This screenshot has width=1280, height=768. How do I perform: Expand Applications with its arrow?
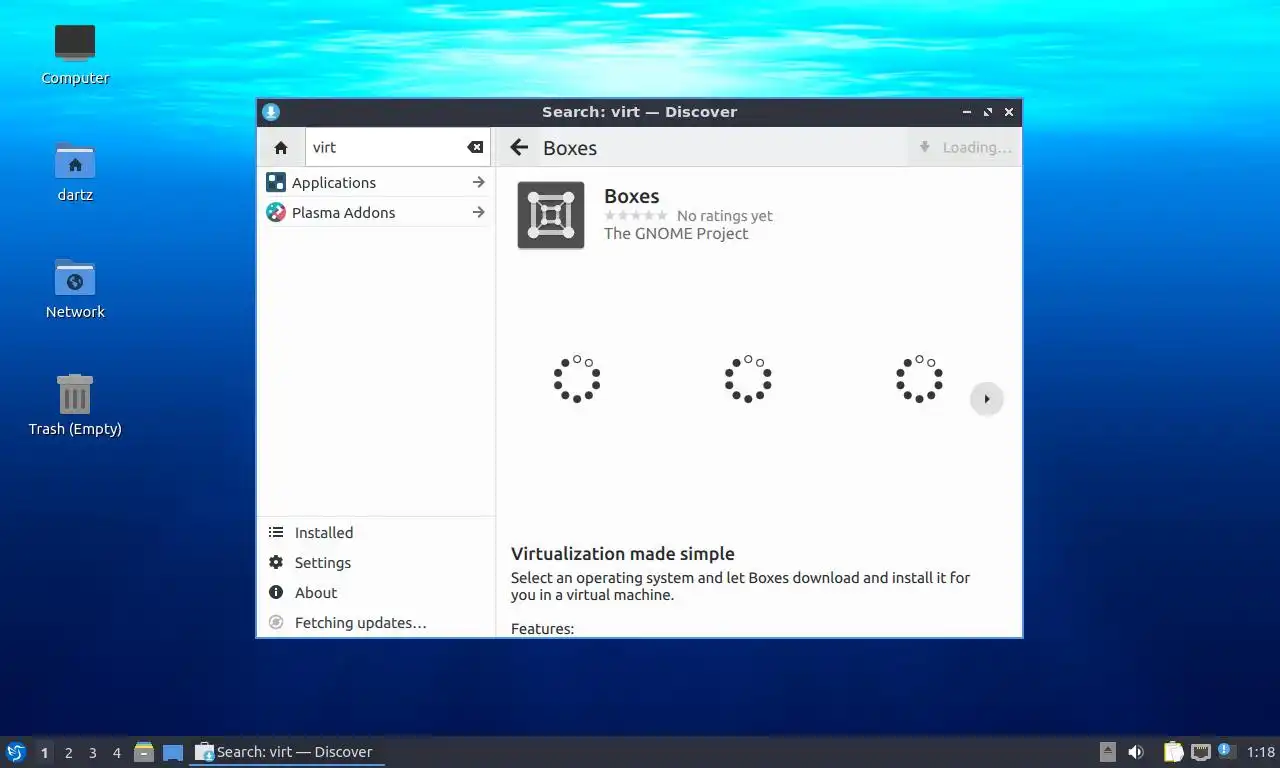[478, 182]
